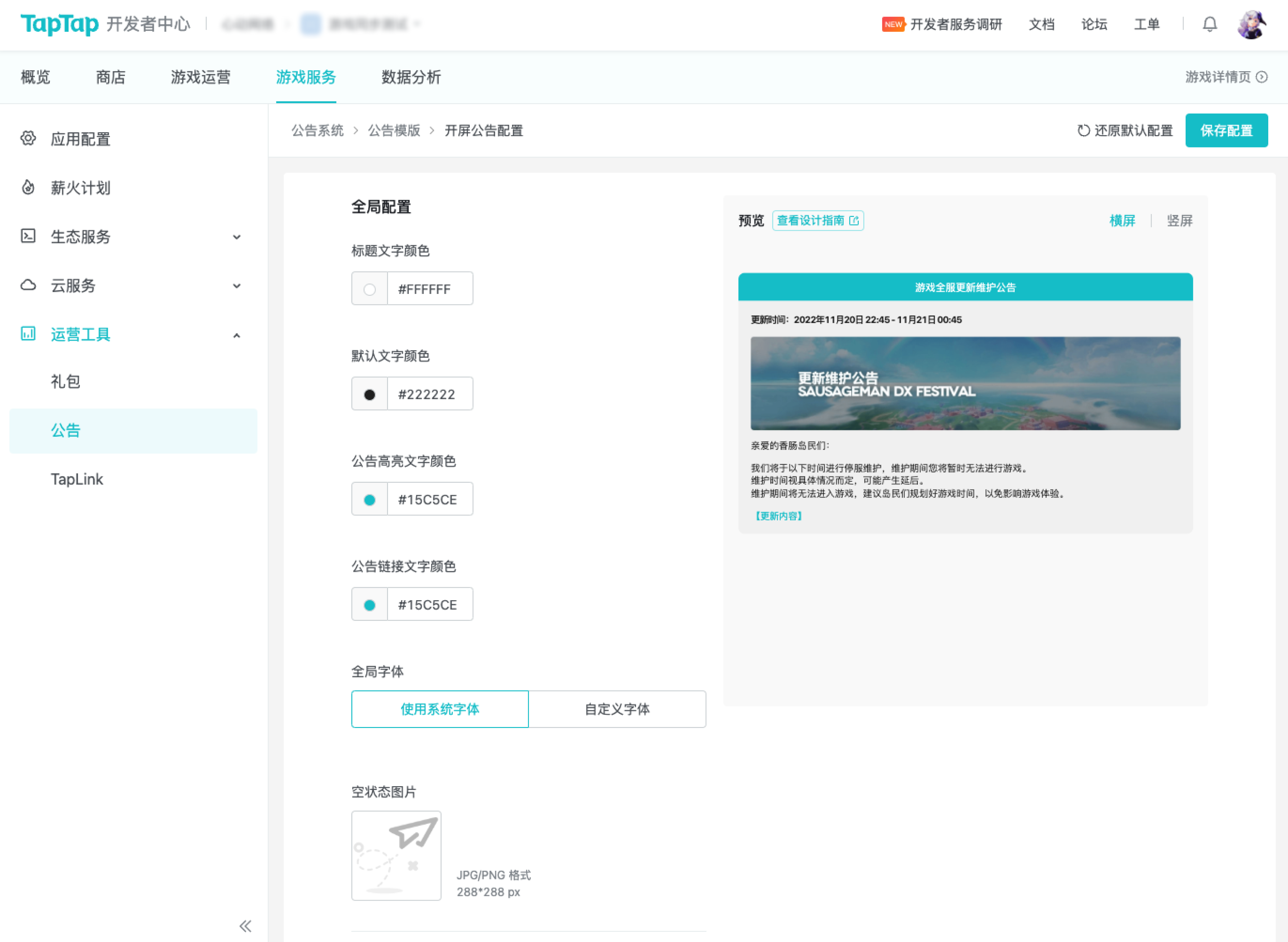The image size is (1288, 942).
Task: Open the 文档 link
Action: point(1041,24)
